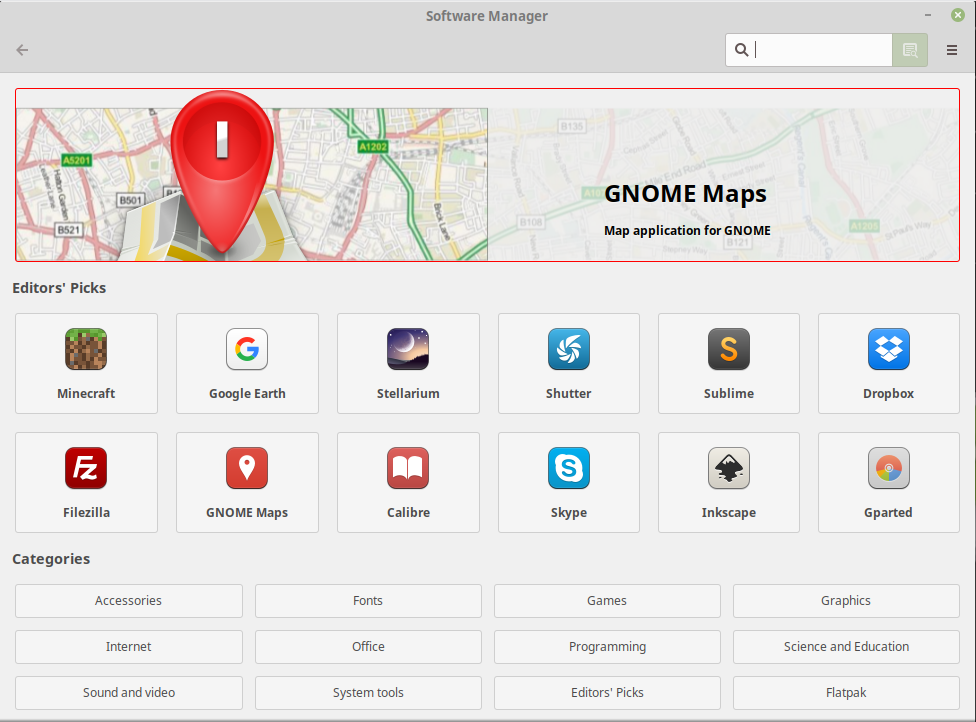Viewport: 976px width, 722px height.
Task: Select the Calibre app icon
Action: (408, 468)
